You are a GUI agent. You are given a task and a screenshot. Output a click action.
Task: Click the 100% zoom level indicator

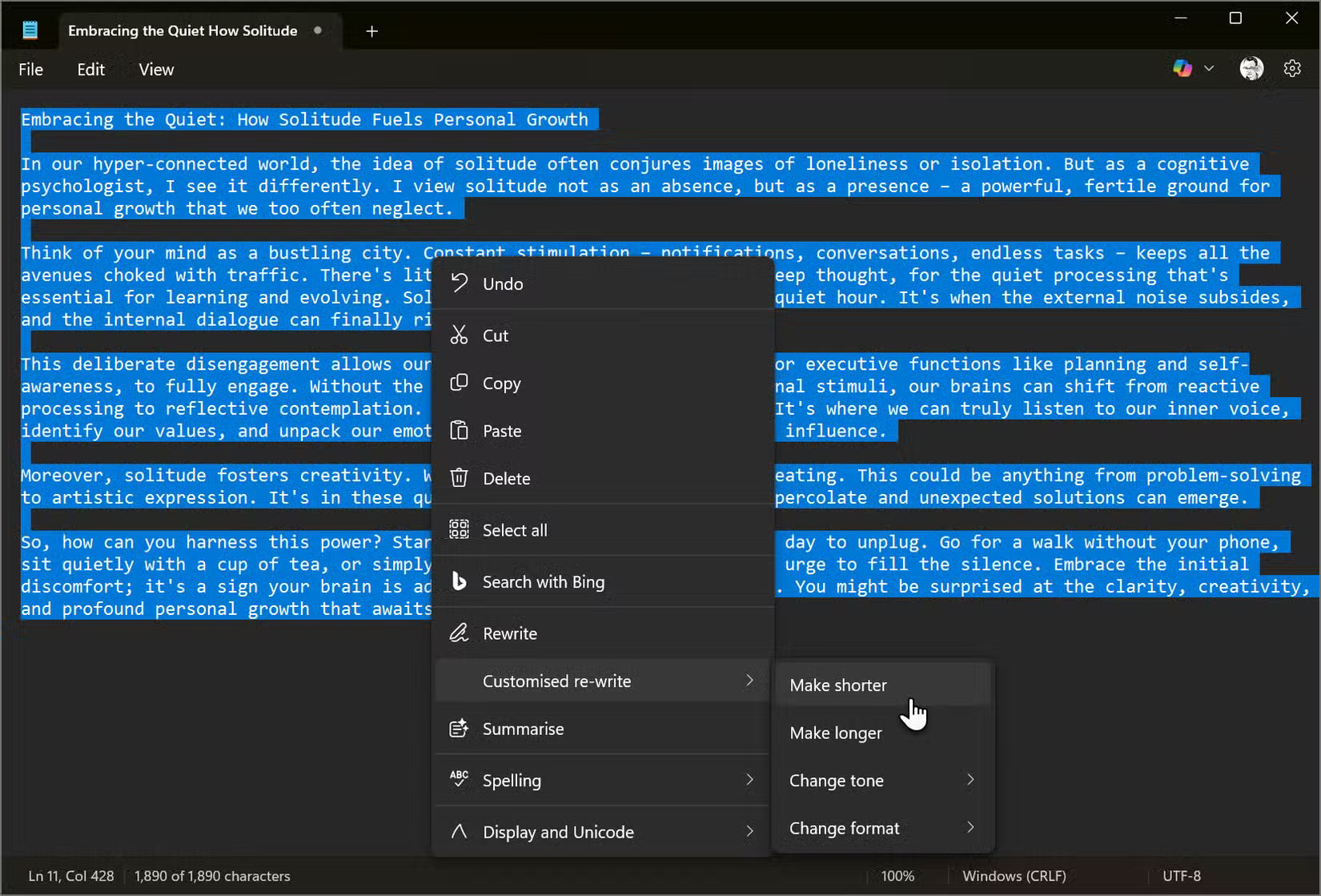897,875
